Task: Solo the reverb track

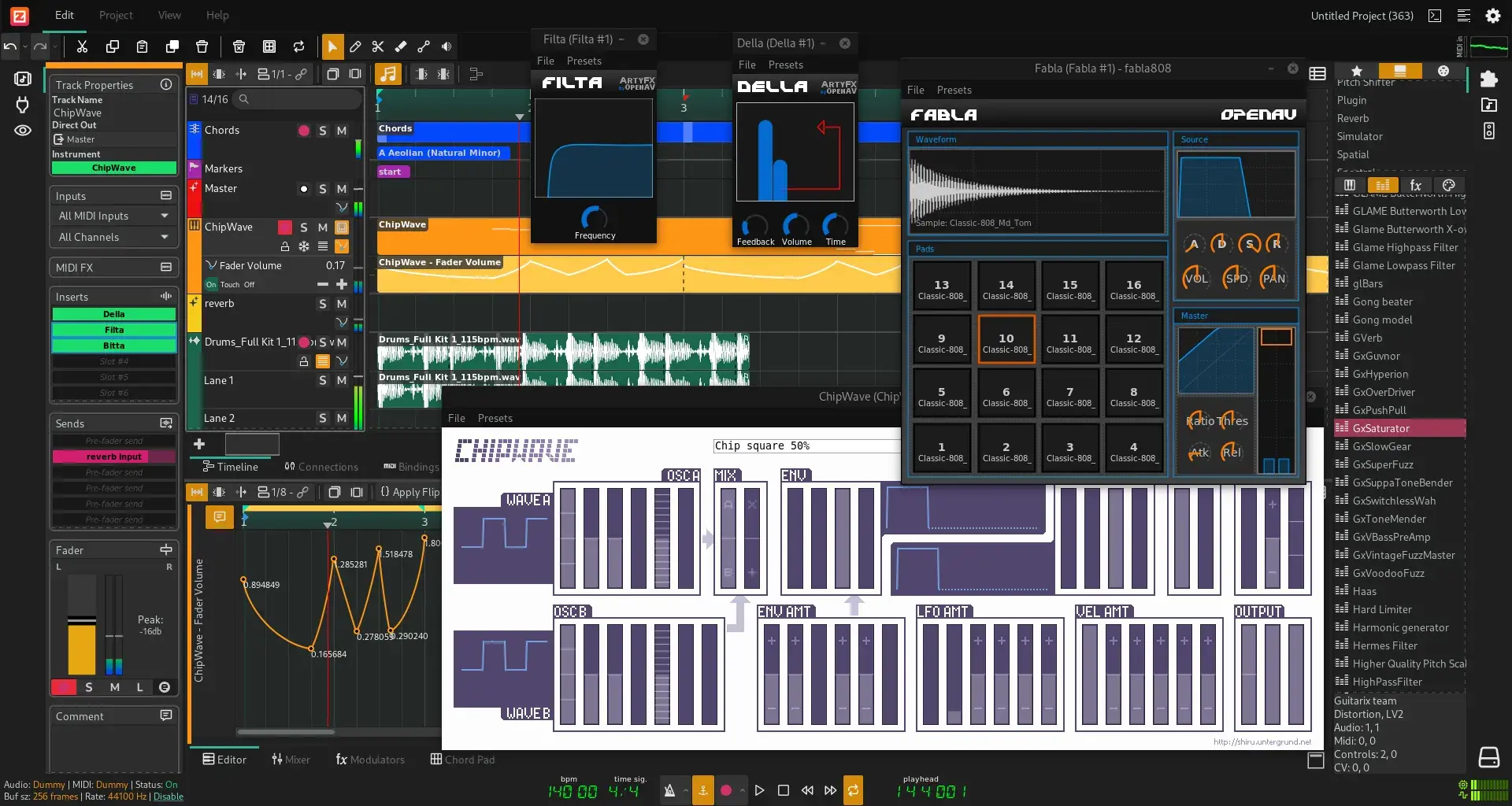Action: click(322, 304)
